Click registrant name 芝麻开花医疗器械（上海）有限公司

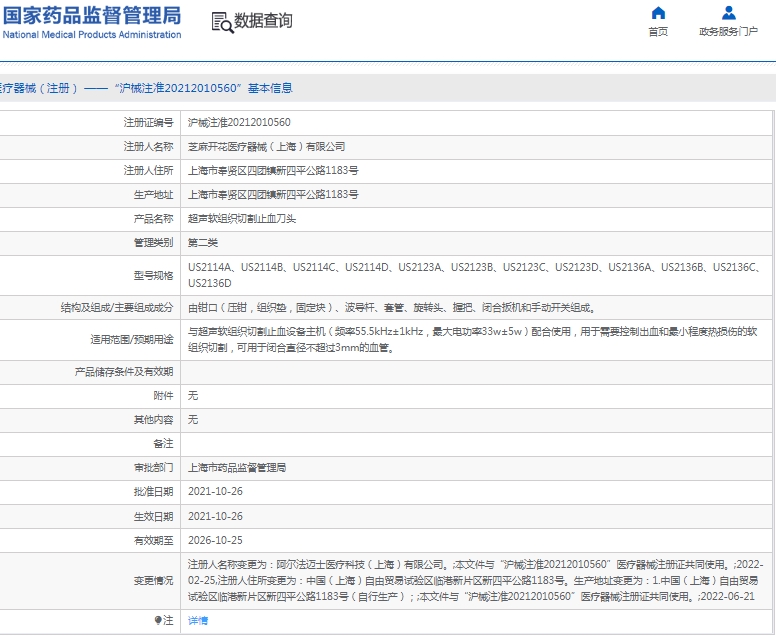[x=266, y=147]
